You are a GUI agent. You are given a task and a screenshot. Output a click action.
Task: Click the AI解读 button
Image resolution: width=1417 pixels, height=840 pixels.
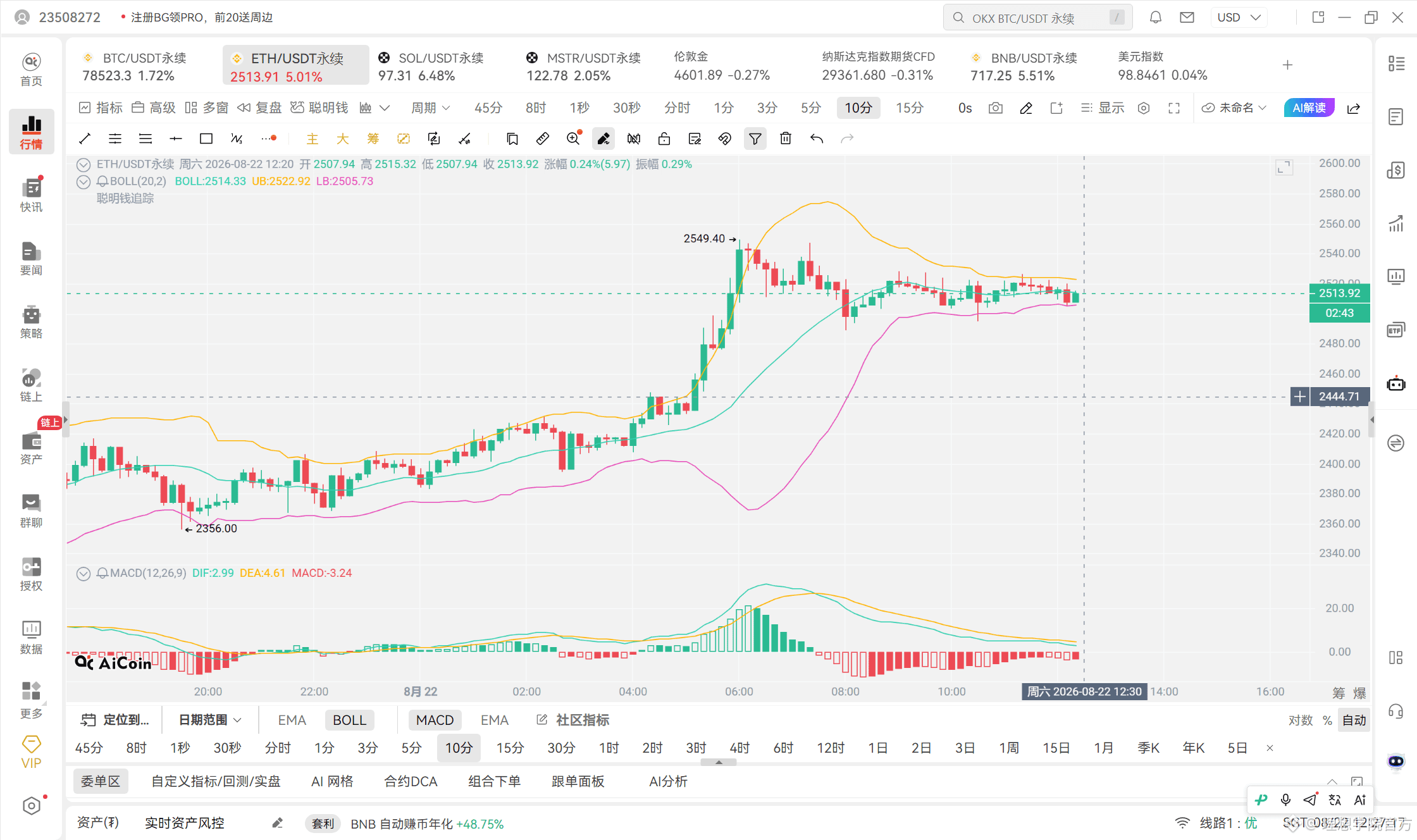pyautogui.click(x=1309, y=108)
